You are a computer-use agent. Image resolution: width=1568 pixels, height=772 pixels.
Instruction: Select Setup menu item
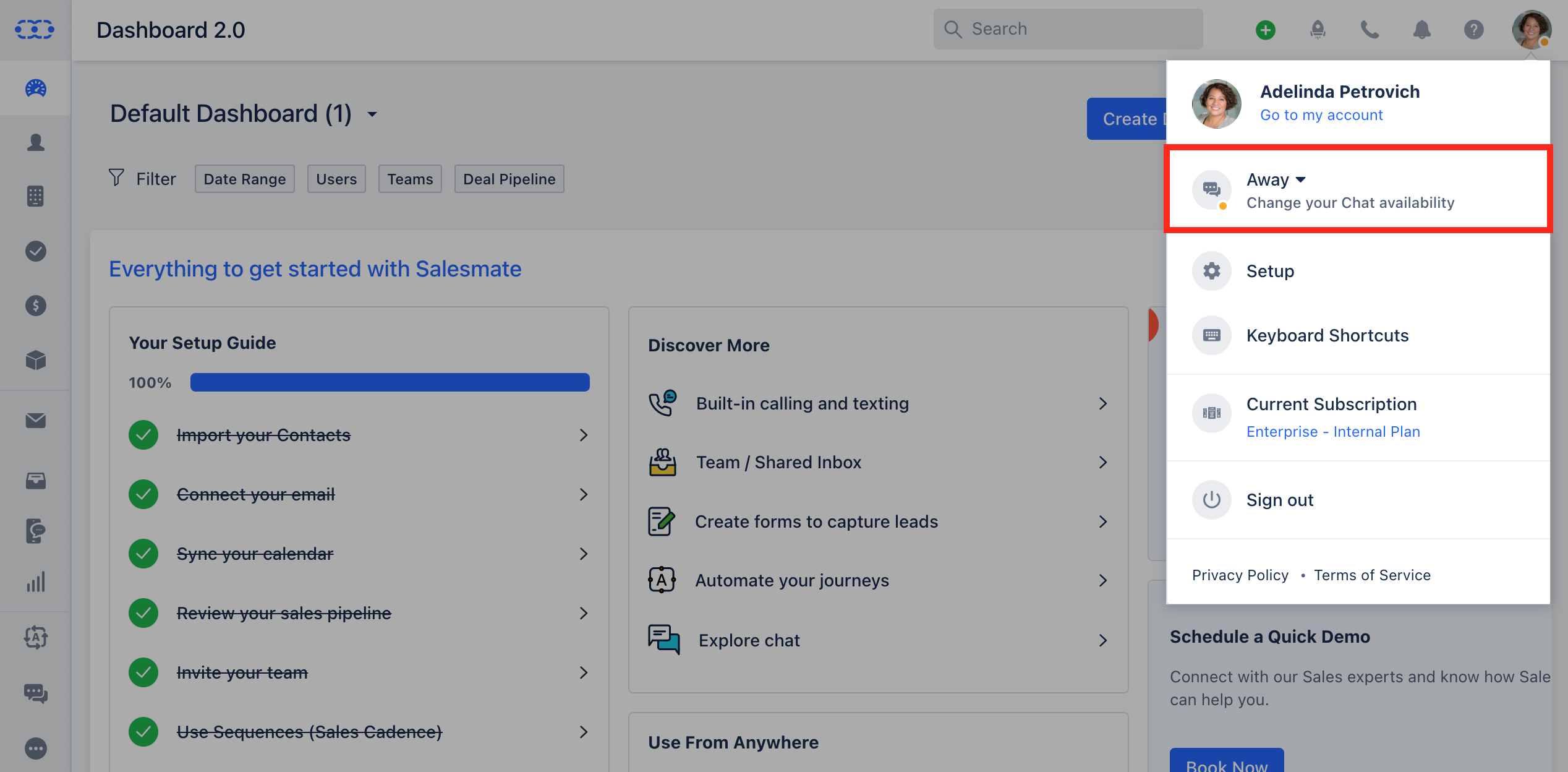click(x=1358, y=271)
